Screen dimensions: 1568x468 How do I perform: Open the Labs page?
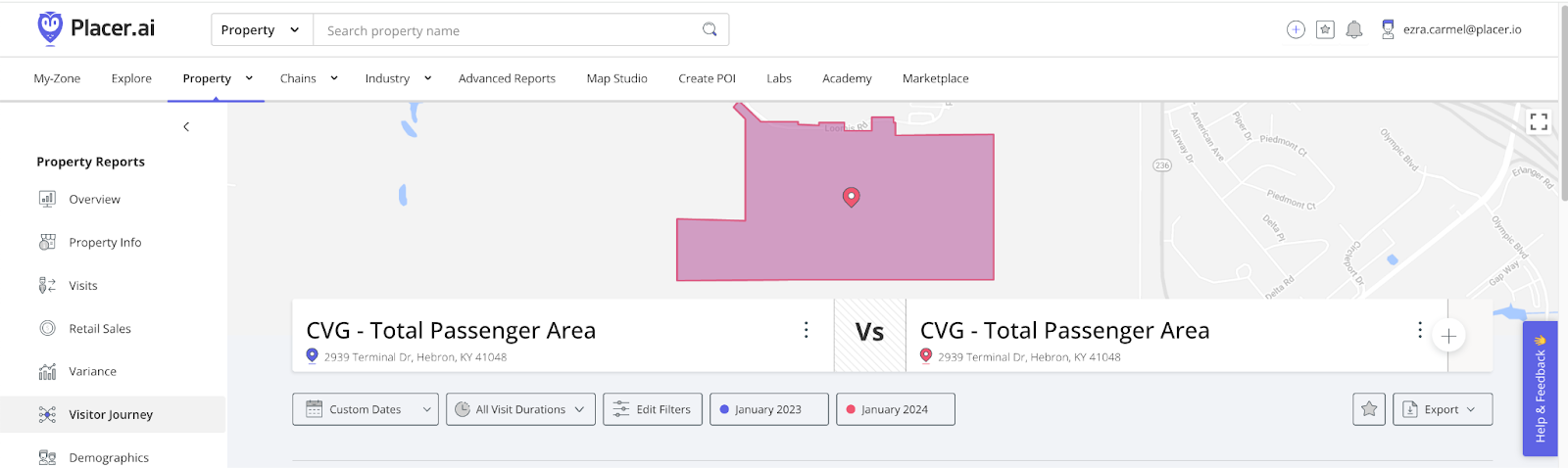(779, 78)
